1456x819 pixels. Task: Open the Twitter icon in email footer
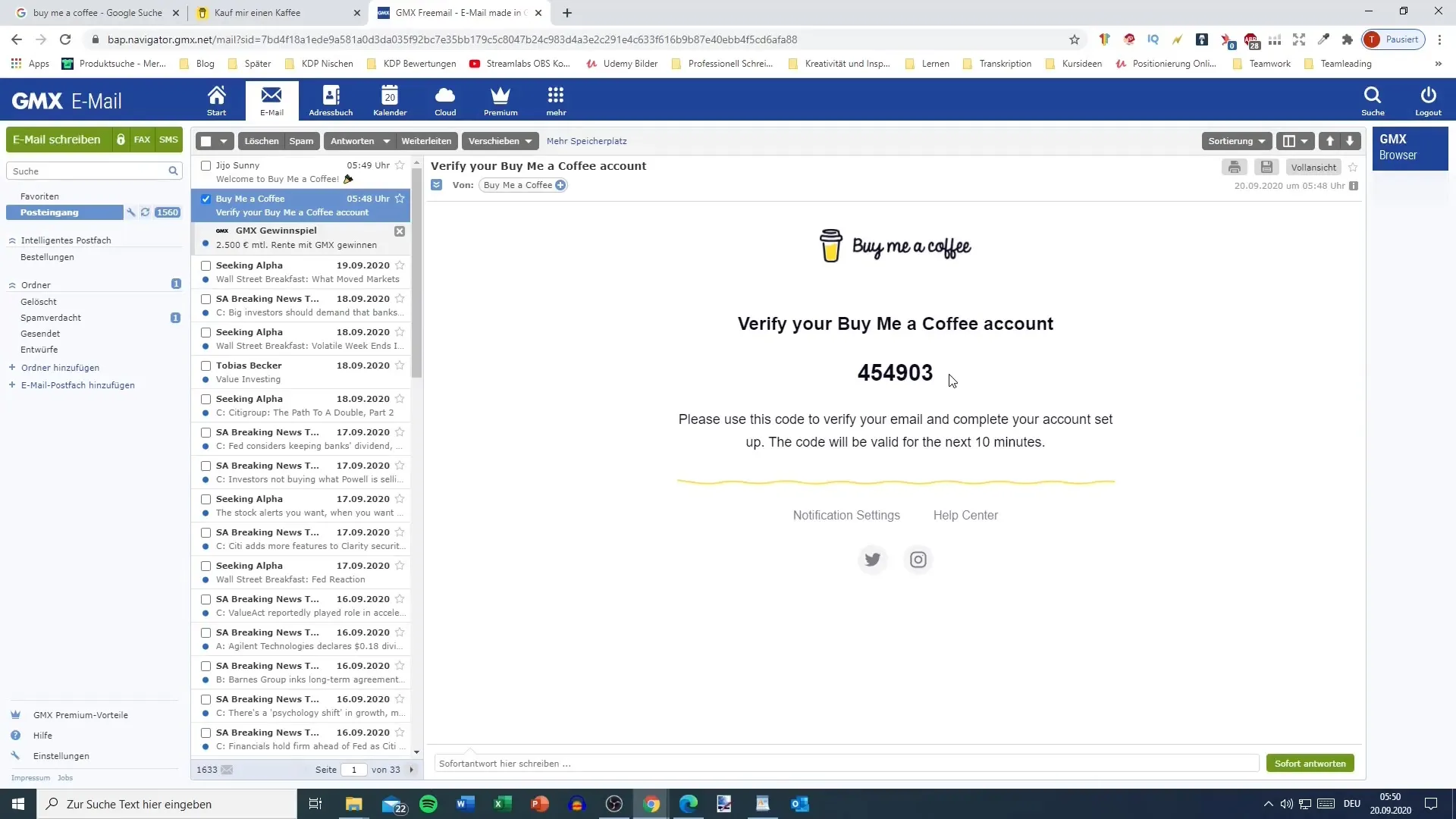pyautogui.click(x=873, y=560)
